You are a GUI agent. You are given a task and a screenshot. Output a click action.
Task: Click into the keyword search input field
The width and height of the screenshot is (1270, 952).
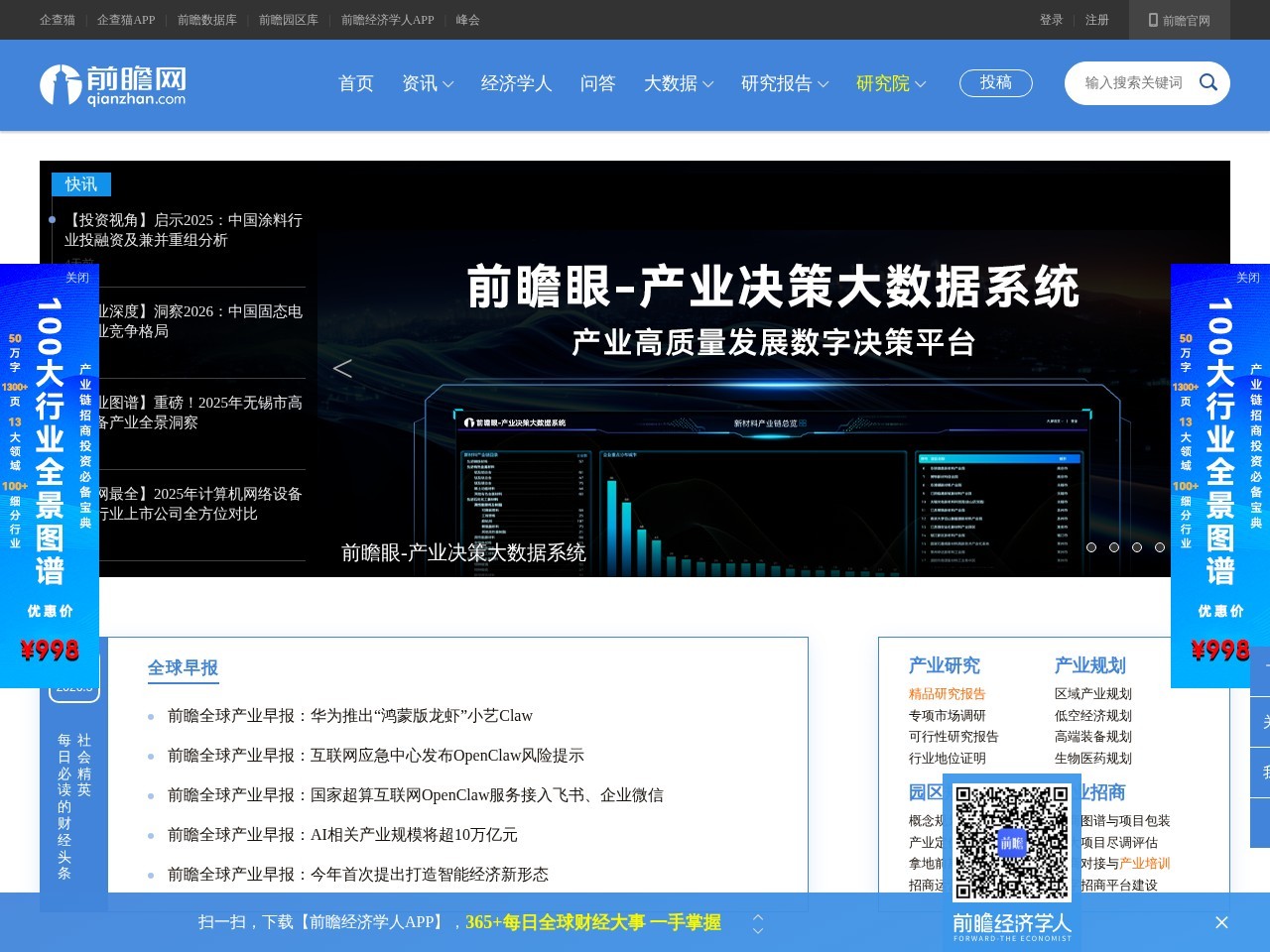(1131, 83)
